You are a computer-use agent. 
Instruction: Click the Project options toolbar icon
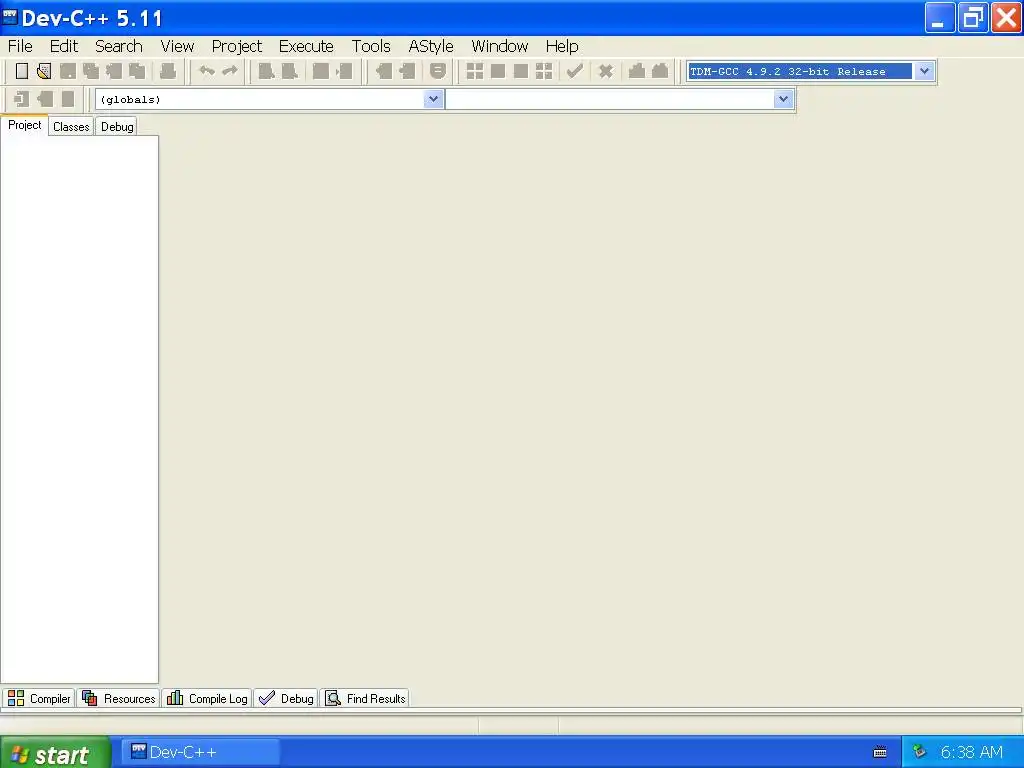(x=68, y=99)
